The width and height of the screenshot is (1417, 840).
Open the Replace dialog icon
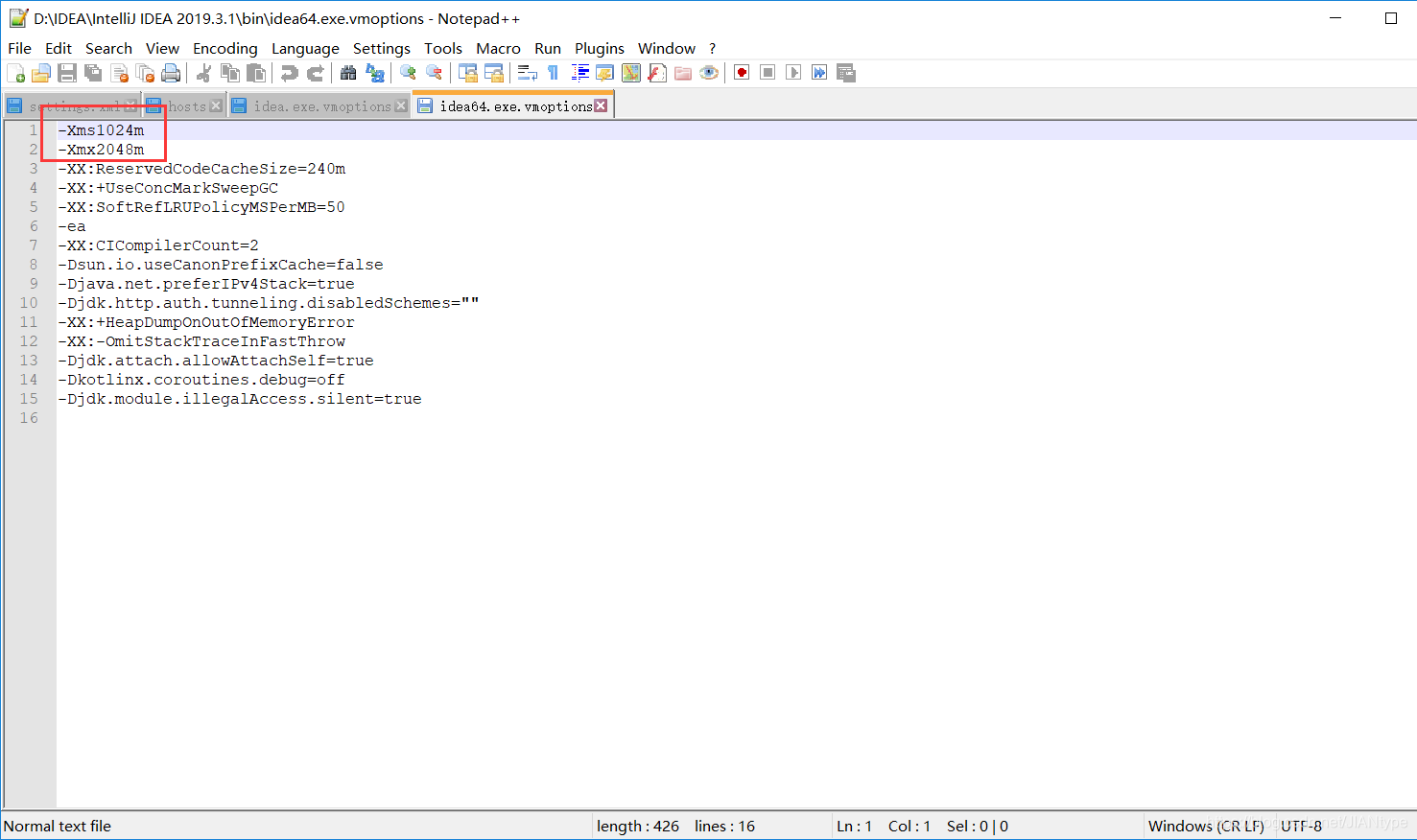click(375, 73)
